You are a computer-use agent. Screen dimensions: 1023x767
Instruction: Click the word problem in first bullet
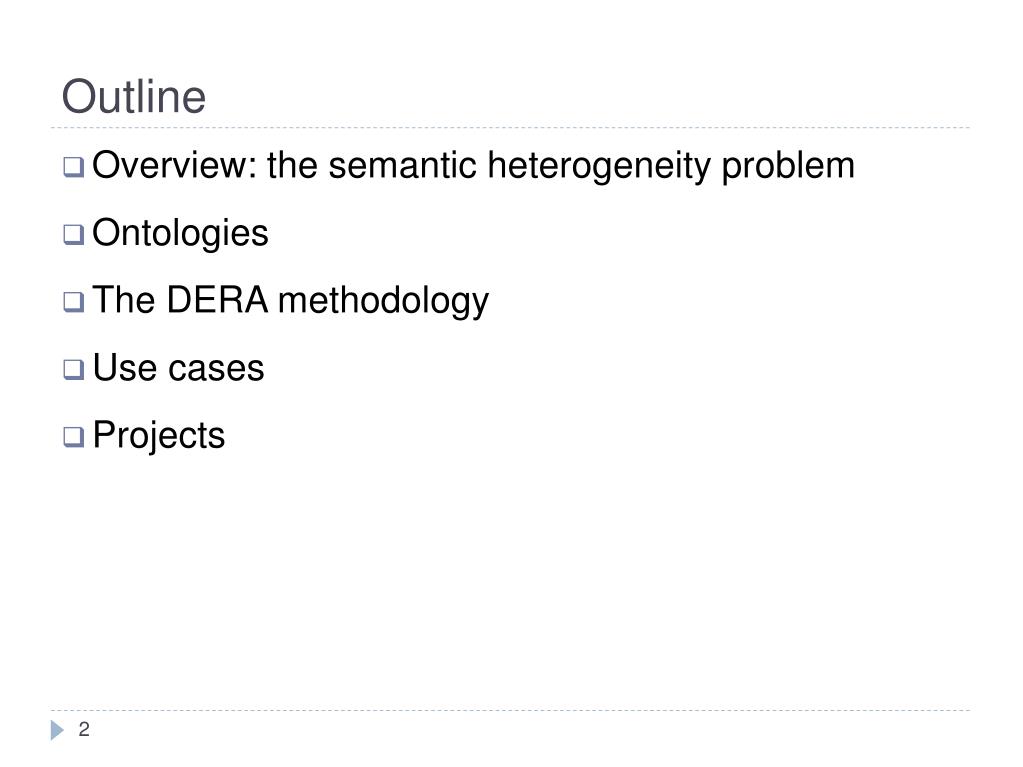pyautogui.click(x=787, y=166)
